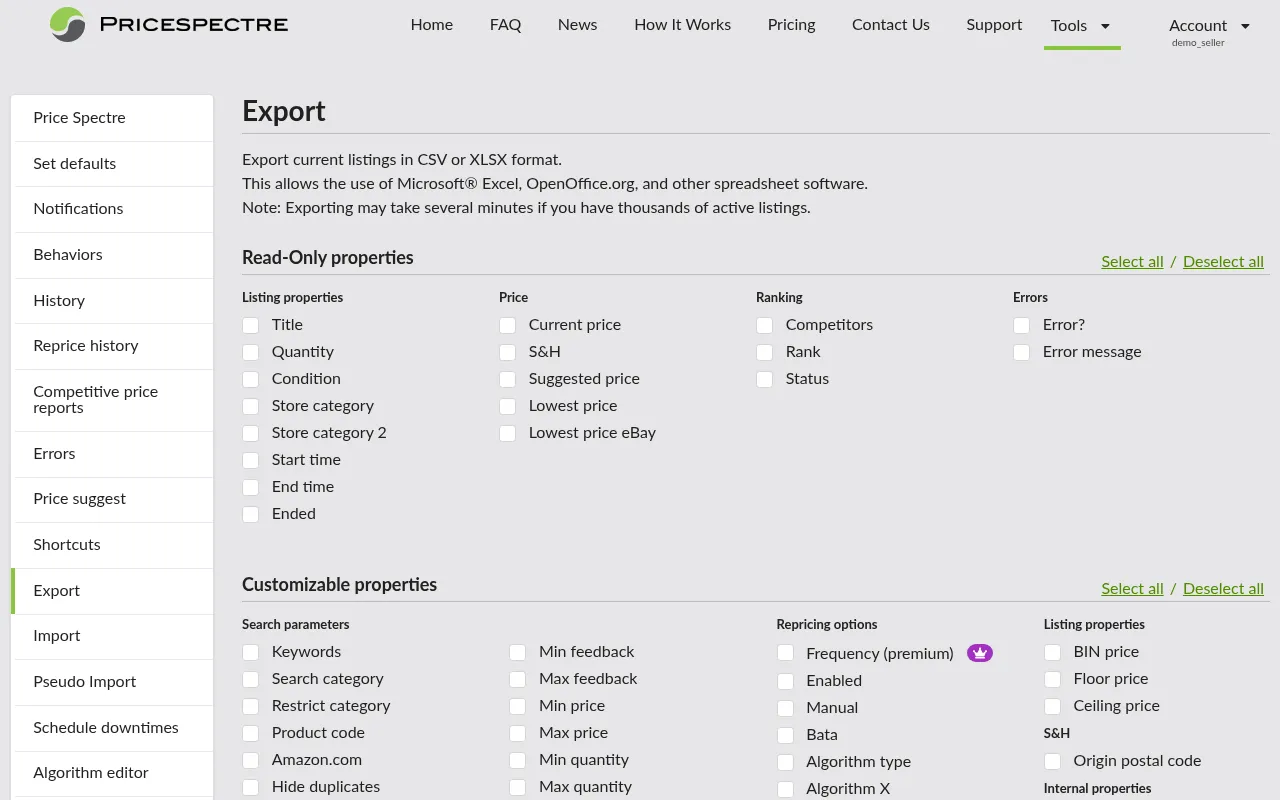Check Current price under Price
Image resolution: width=1280 pixels, height=800 pixels.
(507, 325)
